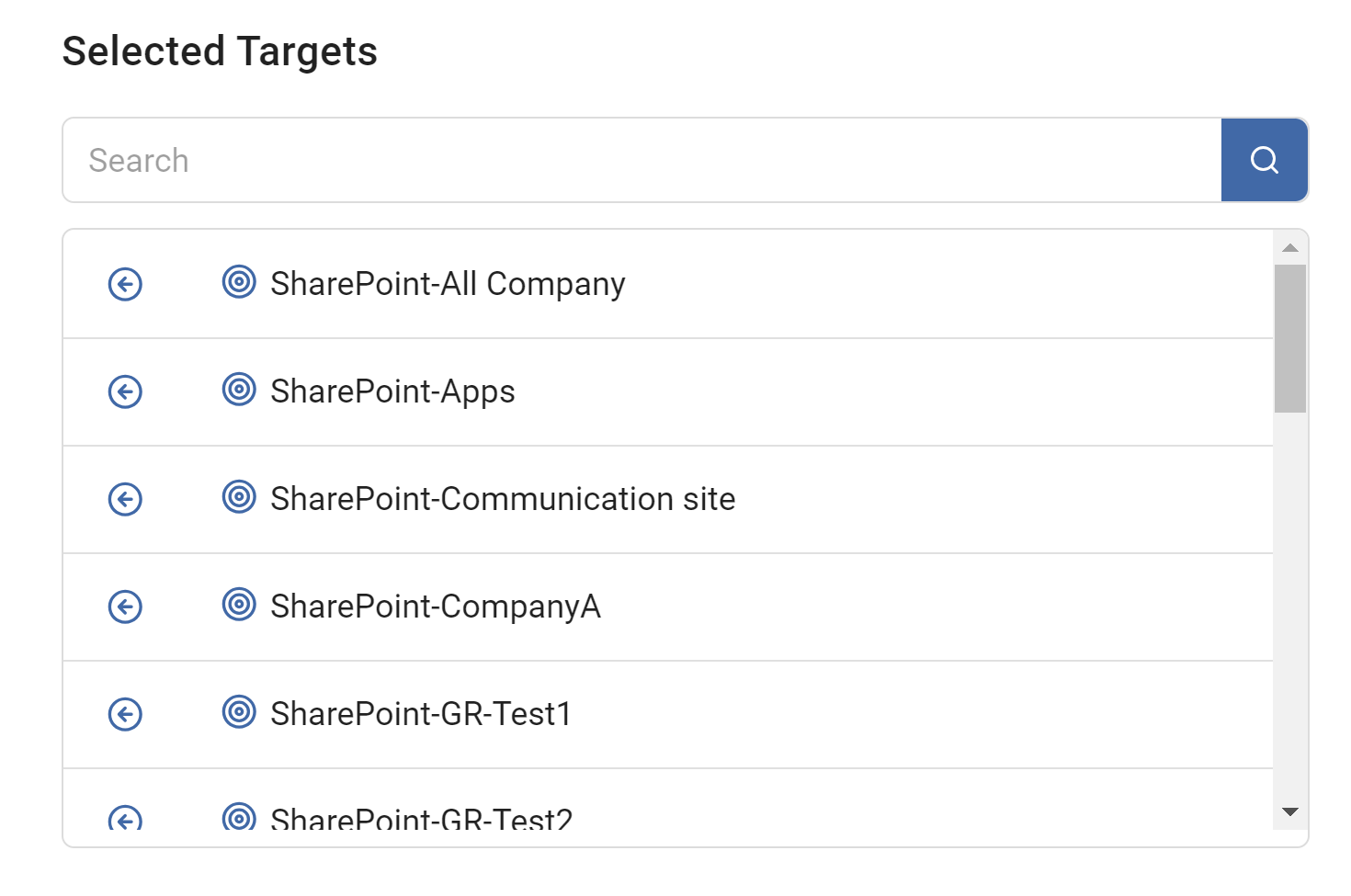The height and width of the screenshot is (896, 1351).
Task: Click the target icon of SharePoint-All Company
Action: 239,281
